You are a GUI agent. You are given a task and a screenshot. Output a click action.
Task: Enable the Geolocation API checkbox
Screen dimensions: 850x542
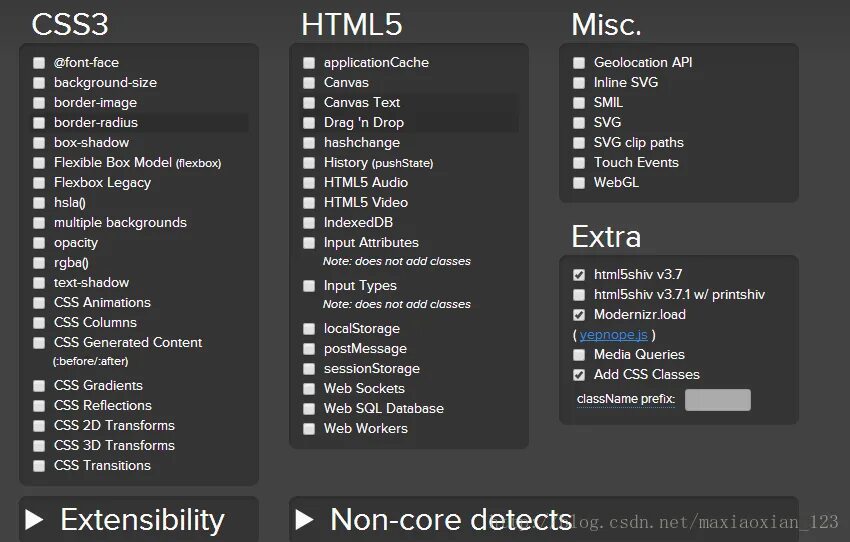[x=579, y=63]
